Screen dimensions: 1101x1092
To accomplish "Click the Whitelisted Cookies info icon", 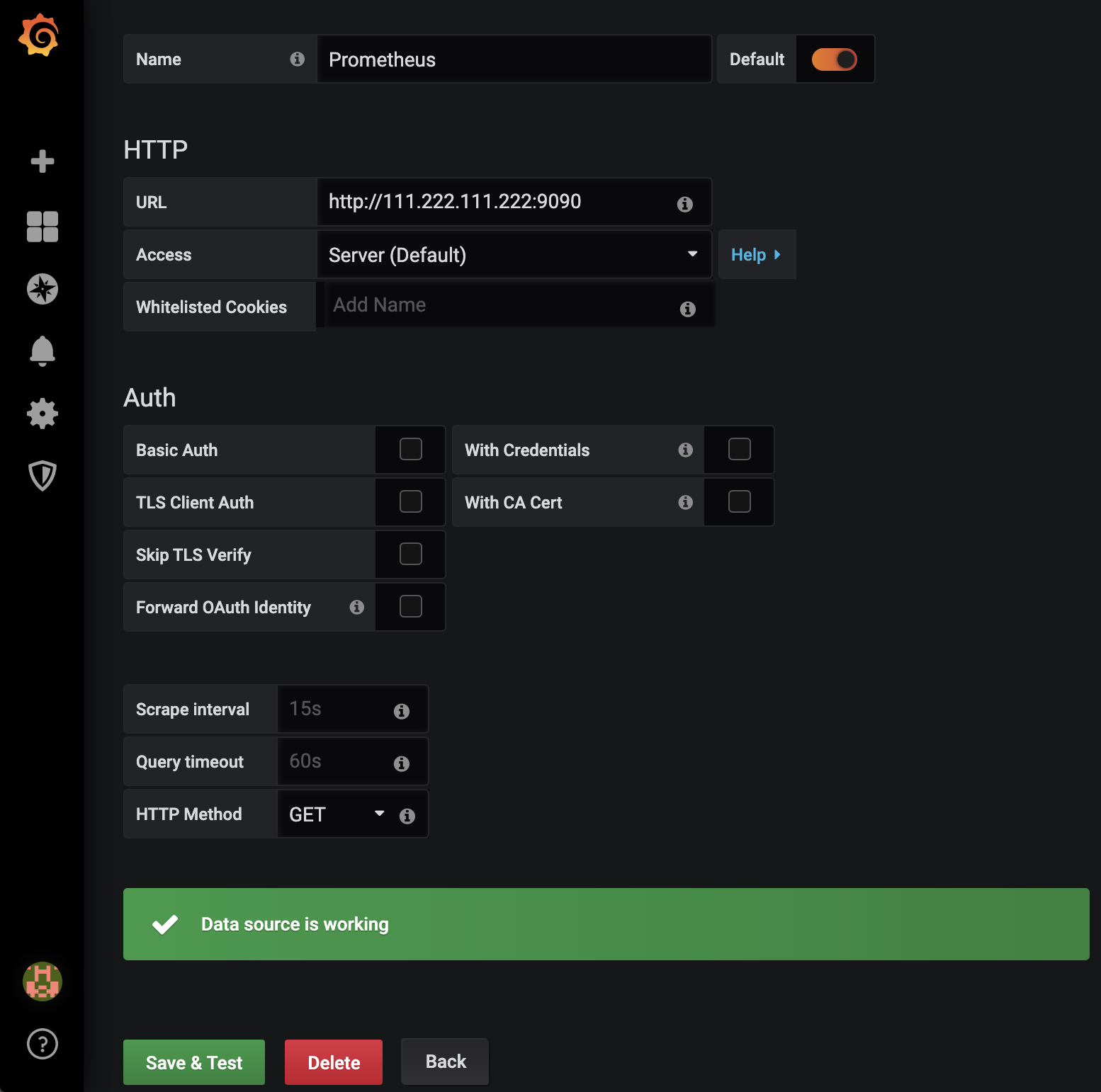I will tap(687, 309).
